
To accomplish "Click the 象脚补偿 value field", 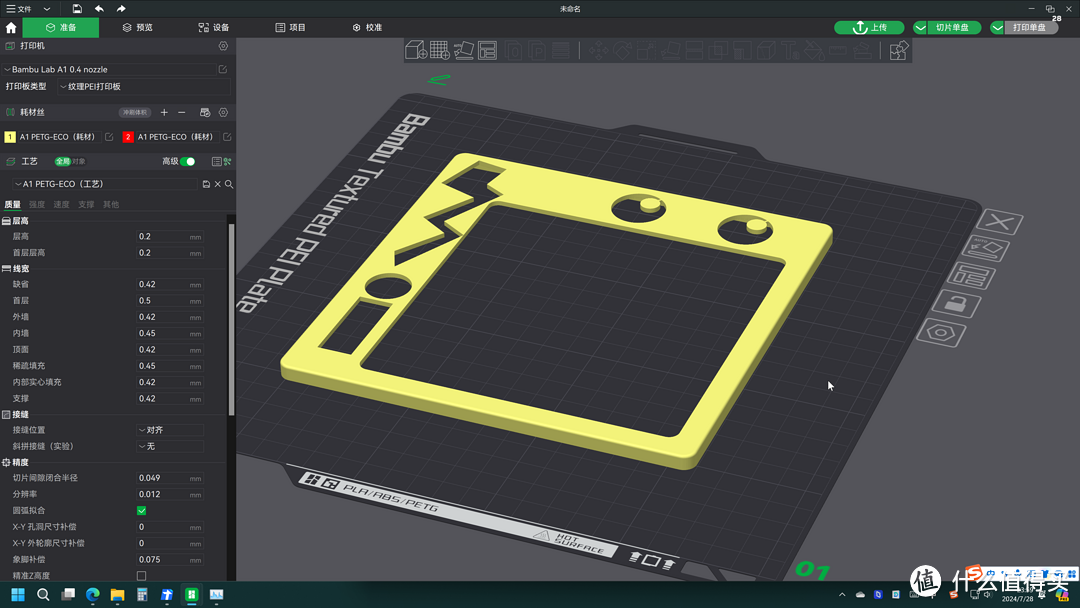I will [x=169, y=560].
